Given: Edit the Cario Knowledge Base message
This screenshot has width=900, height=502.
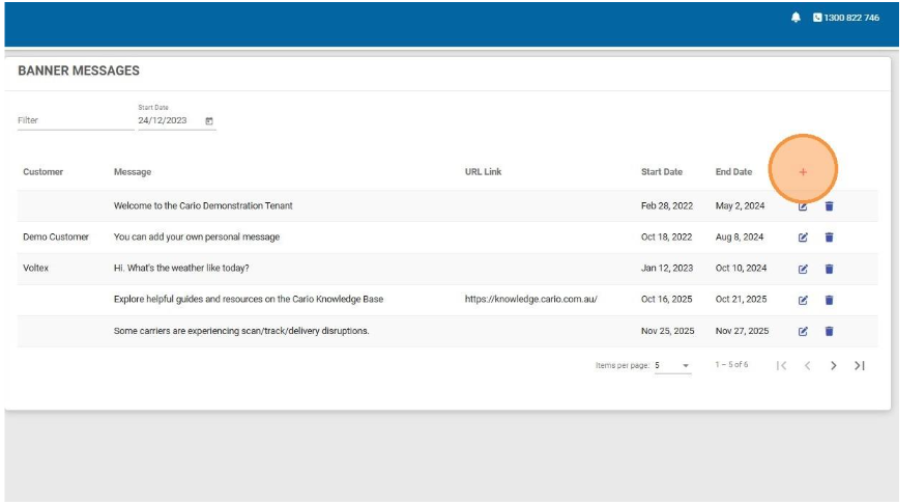Looking at the screenshot, I should (802, 299).
